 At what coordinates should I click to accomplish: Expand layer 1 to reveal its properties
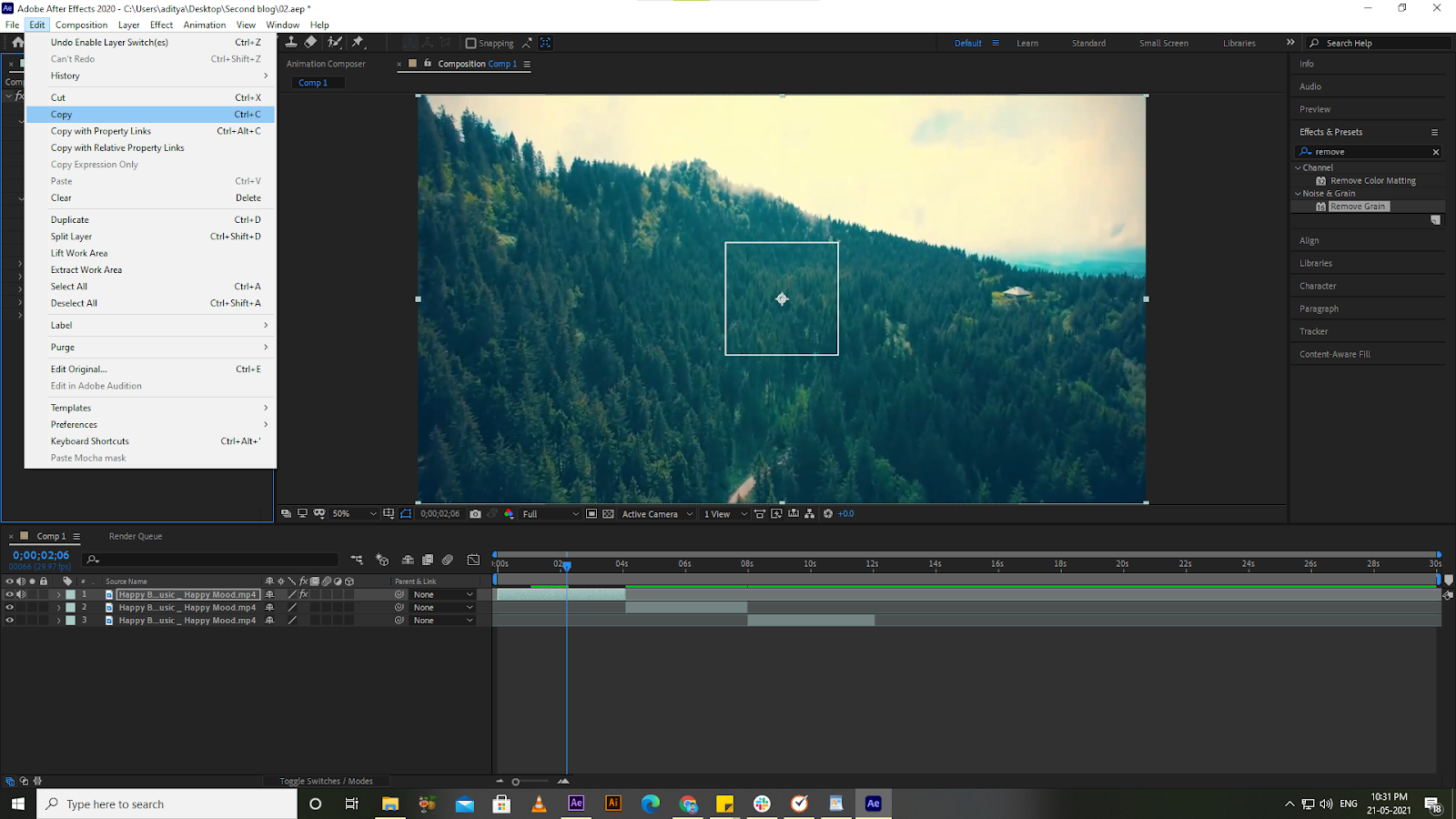(x=58, y=594)
